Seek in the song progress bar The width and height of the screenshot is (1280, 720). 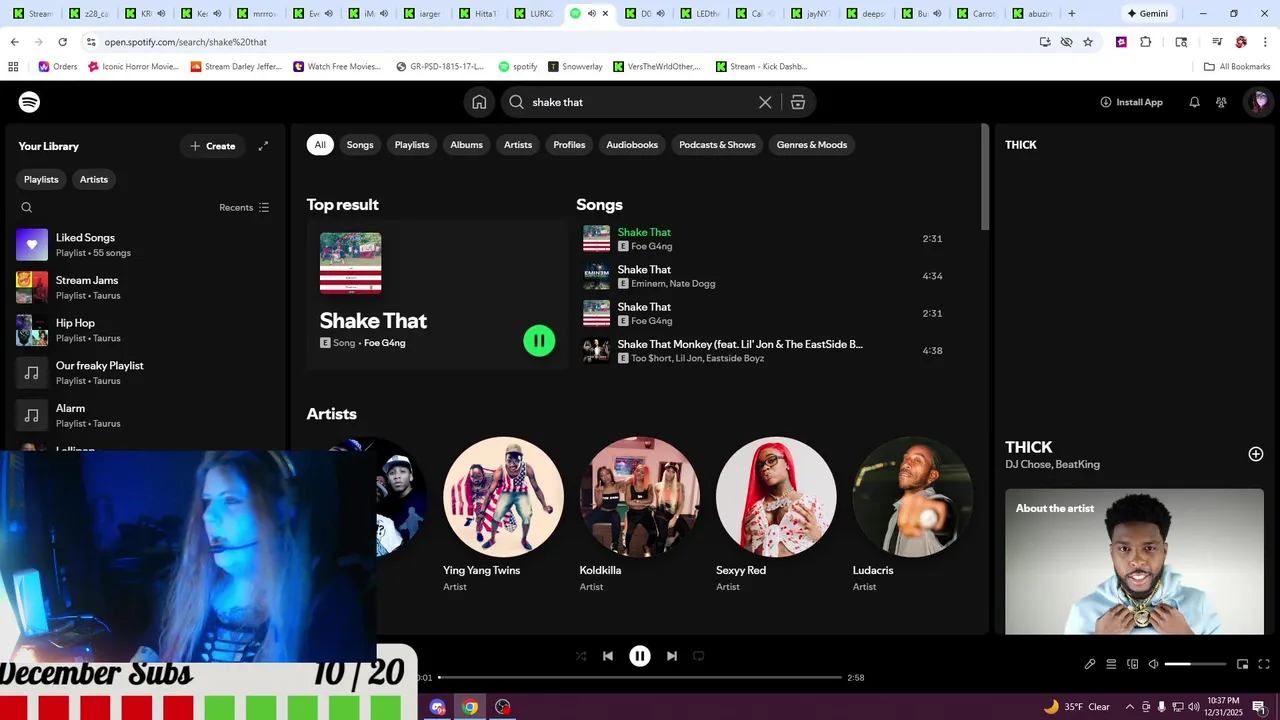point(640,677)
